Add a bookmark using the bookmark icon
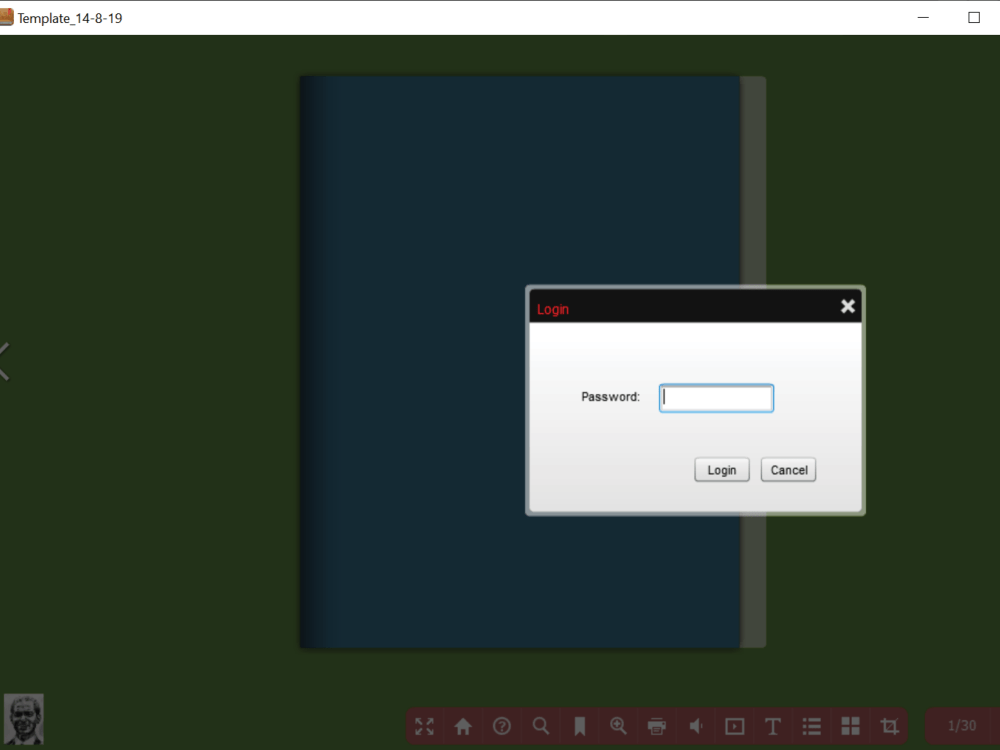 point(580,726)
